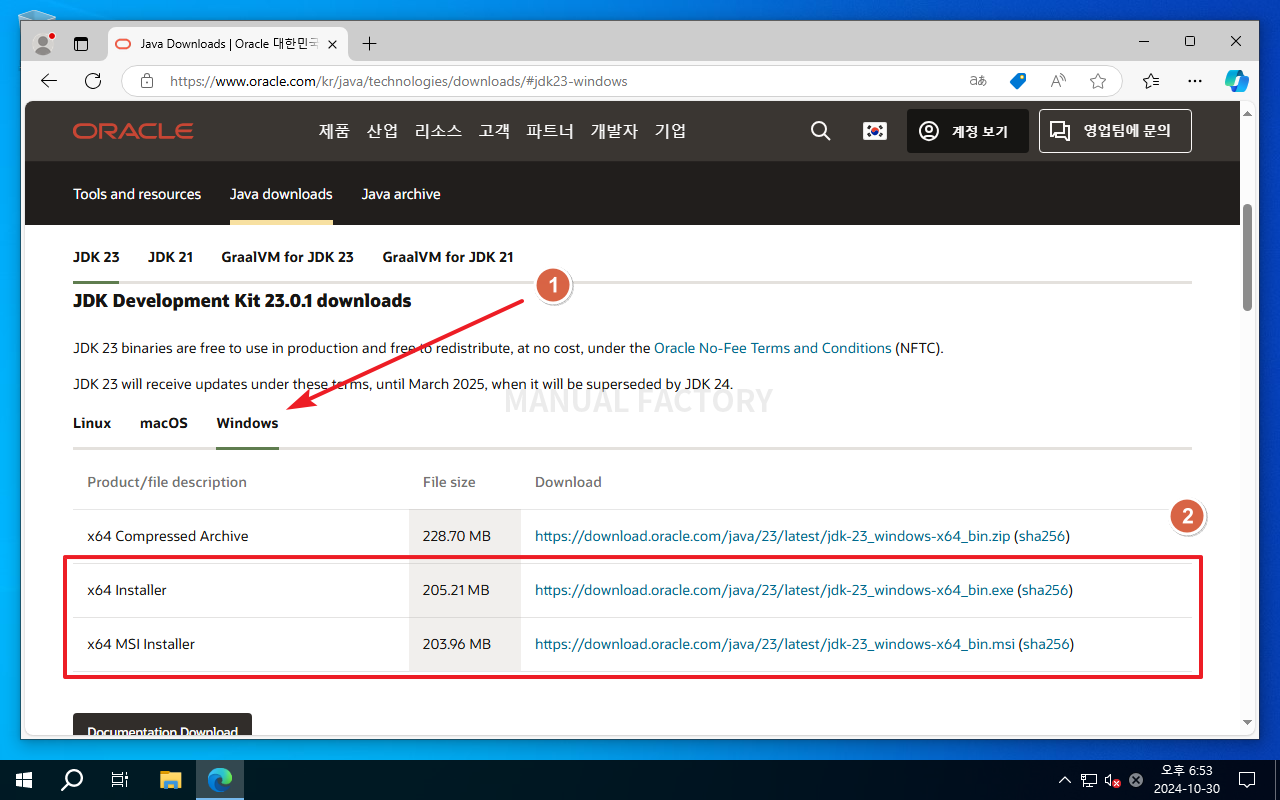
Task: Open the 개발자 menu
Action: click(x=614, y=131)
